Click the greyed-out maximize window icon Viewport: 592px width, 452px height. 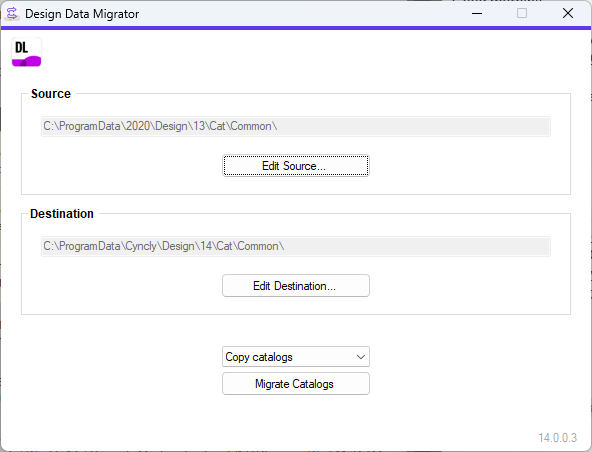tap(522, 14)
